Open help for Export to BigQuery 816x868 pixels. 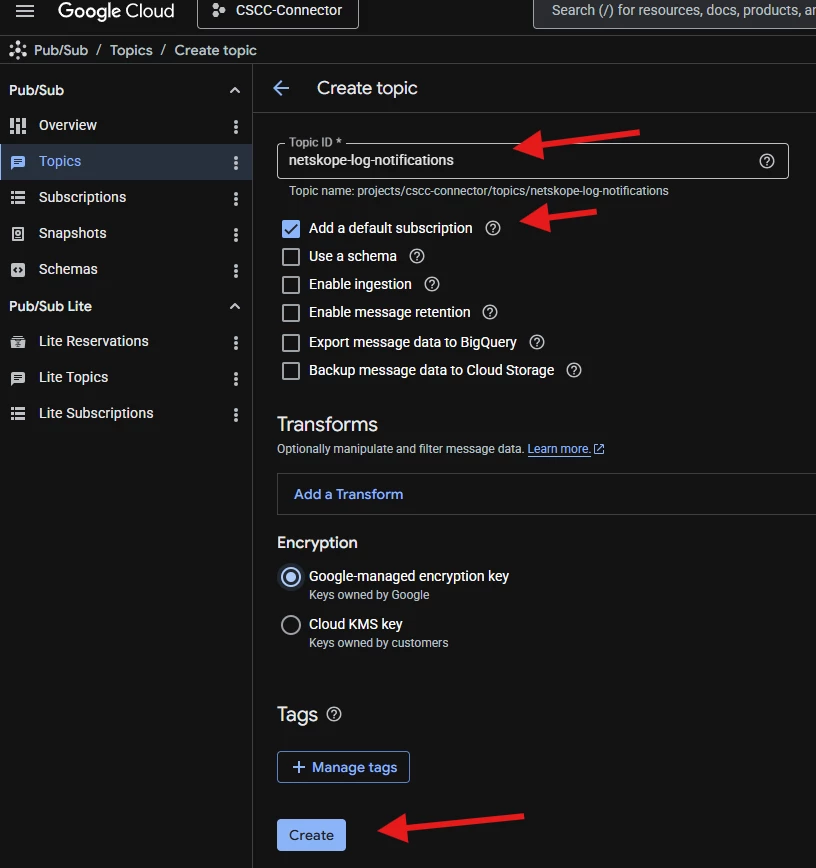tap(537, 342)
